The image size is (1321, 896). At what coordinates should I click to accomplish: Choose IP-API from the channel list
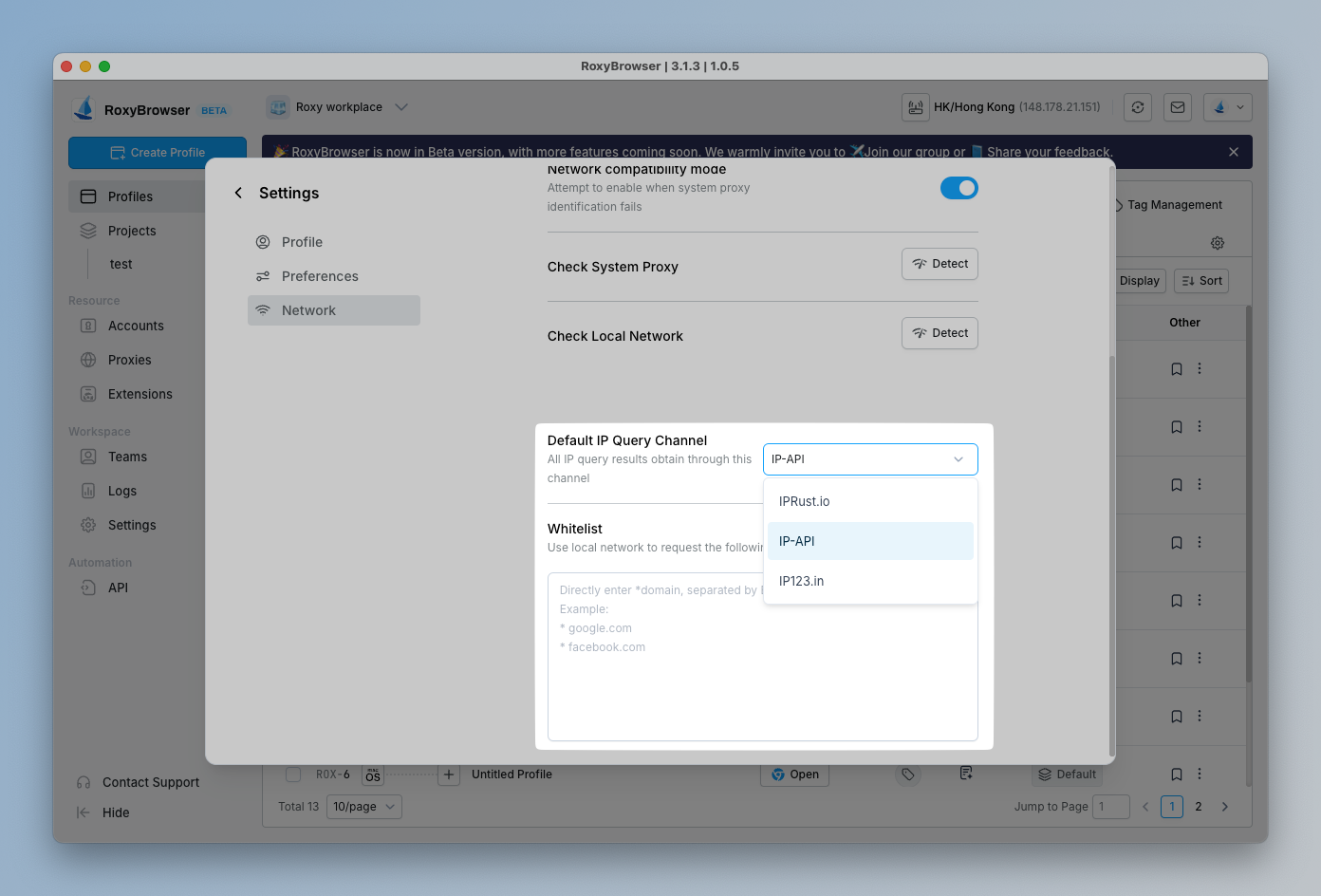(x=870, y=541)
